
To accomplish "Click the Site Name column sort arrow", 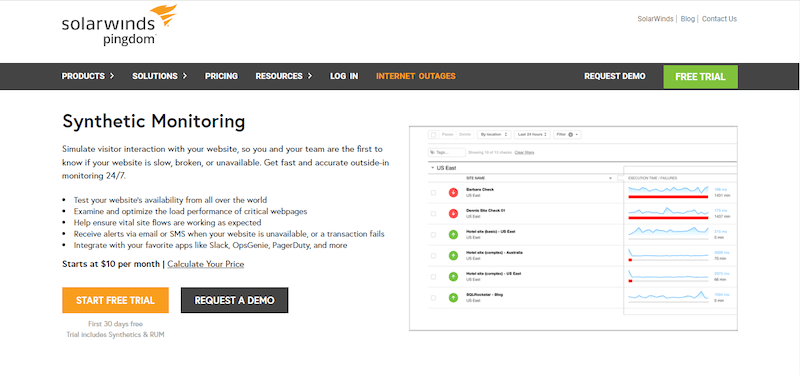I will 610,178.
